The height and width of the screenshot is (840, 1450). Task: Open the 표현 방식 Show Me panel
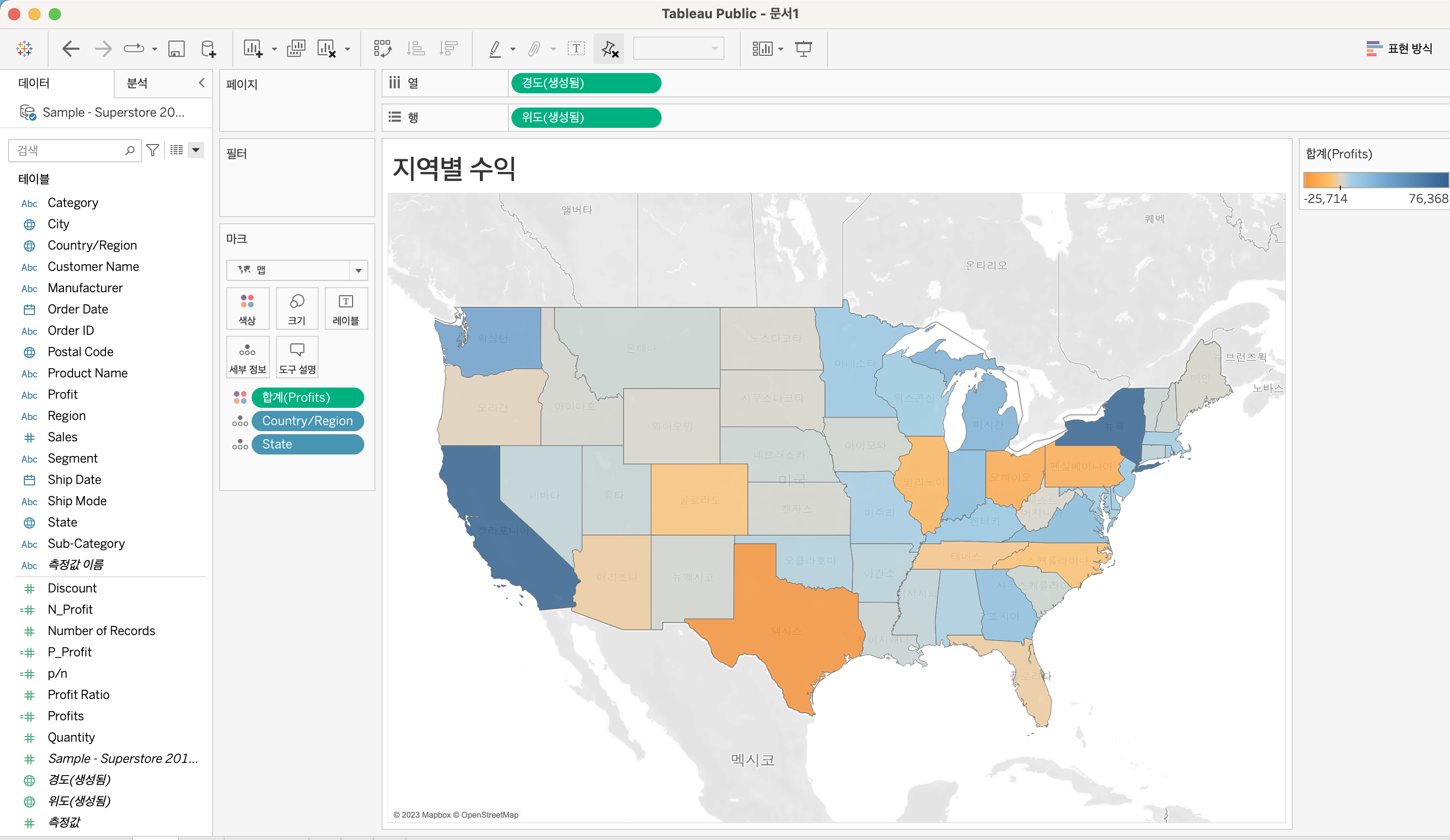1399,49
